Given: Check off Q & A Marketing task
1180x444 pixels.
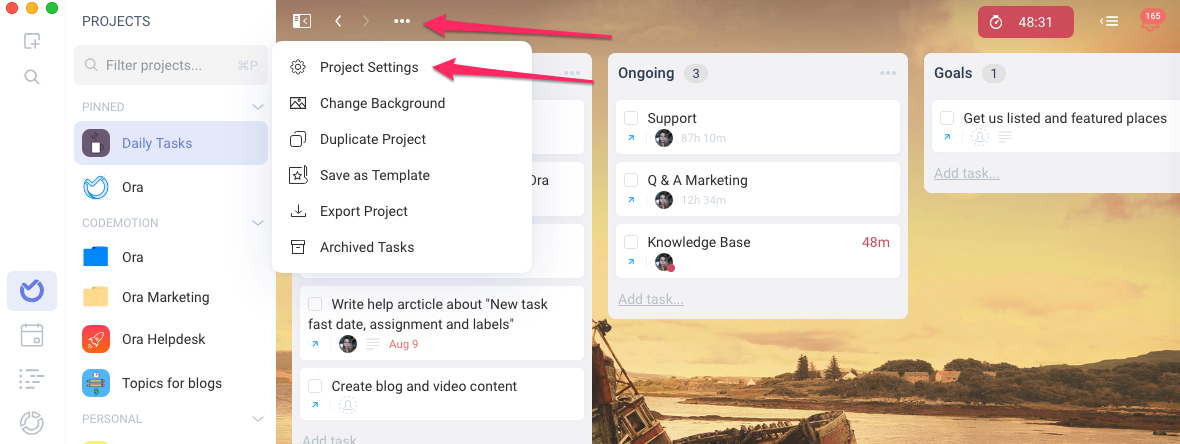Looking at the screenshot, I should click(x=631, y=181).
